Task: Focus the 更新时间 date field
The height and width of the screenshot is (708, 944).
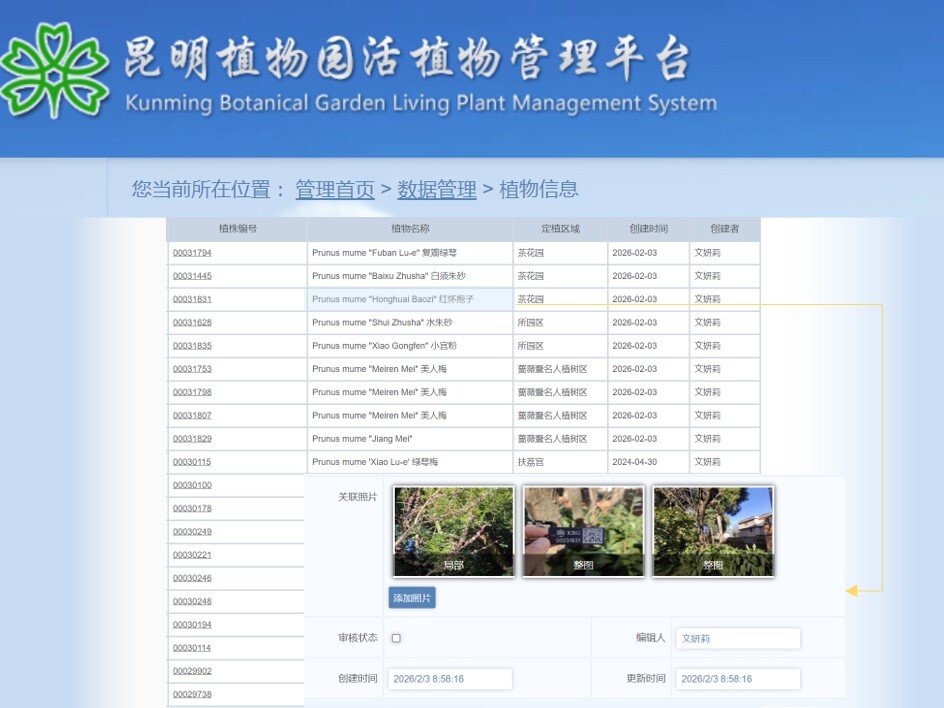Action: tap(738, 679)
